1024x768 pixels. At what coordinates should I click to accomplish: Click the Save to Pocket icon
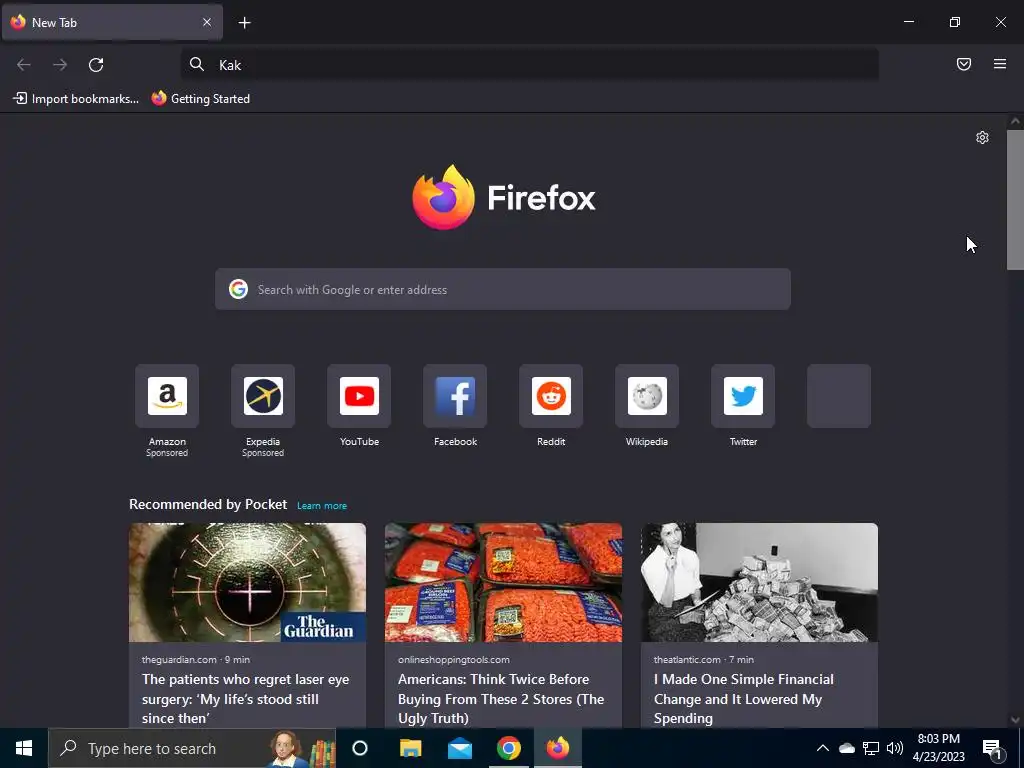[964, 64]
